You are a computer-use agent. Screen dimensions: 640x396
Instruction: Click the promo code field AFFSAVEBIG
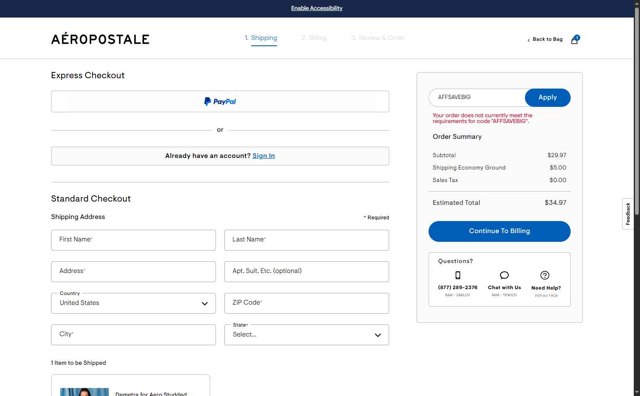click(x=477, y=98)
